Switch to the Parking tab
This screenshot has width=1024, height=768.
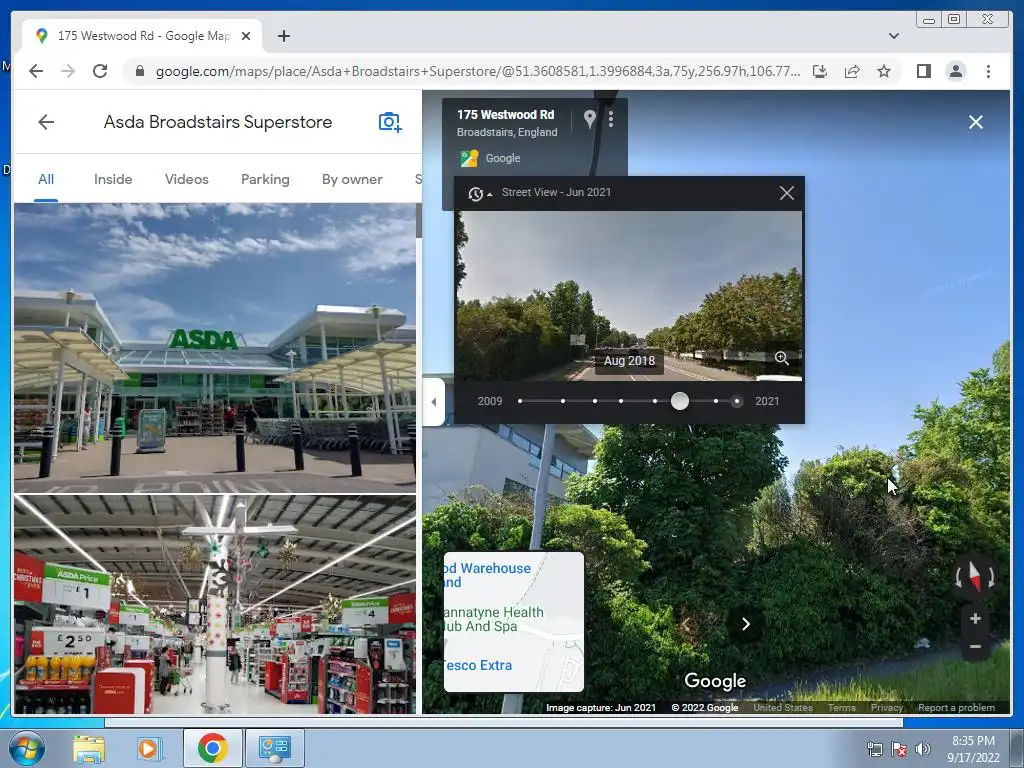(265, 180)
